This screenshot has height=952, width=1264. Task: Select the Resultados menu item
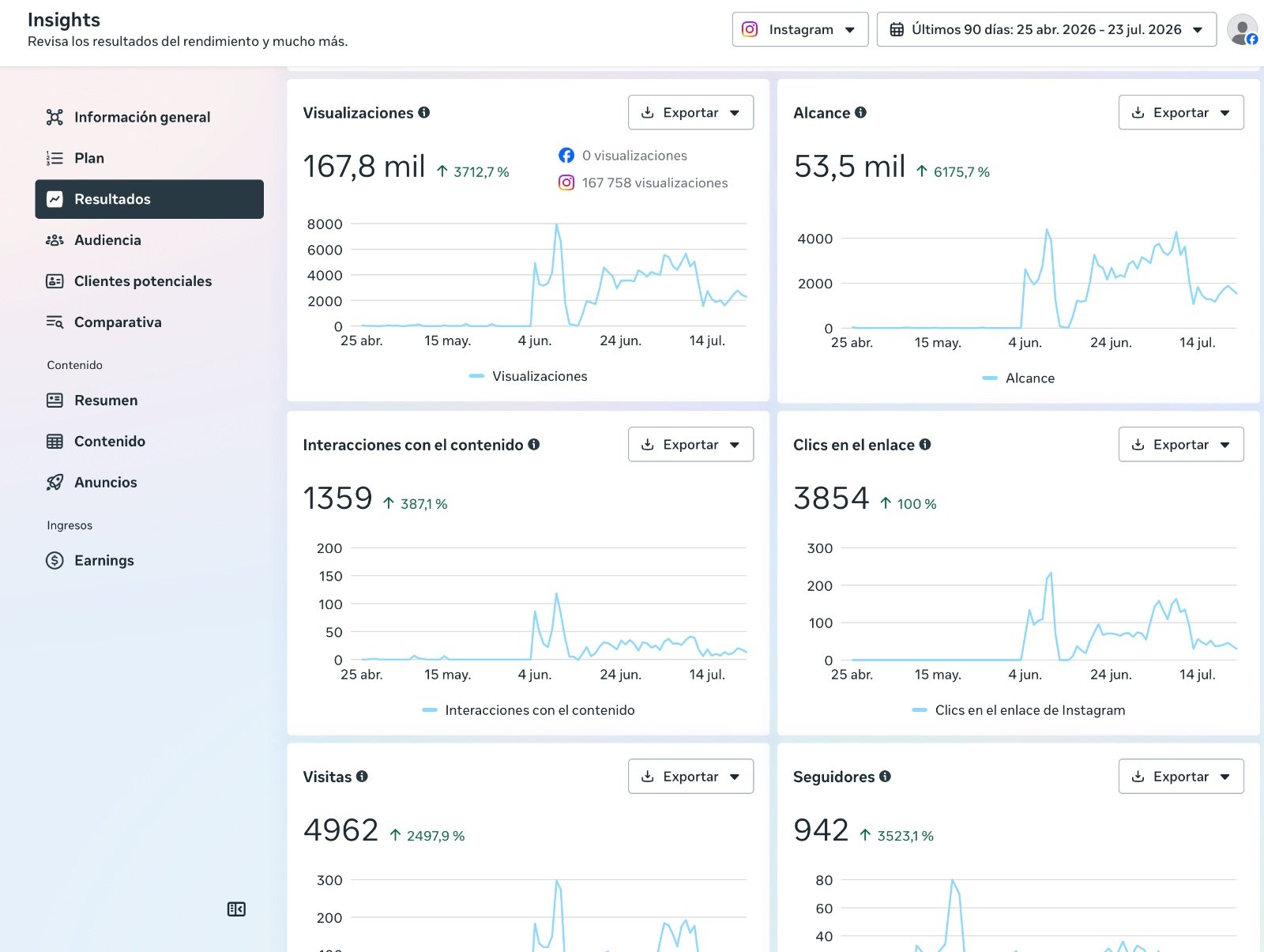click(x=149, y=199)
